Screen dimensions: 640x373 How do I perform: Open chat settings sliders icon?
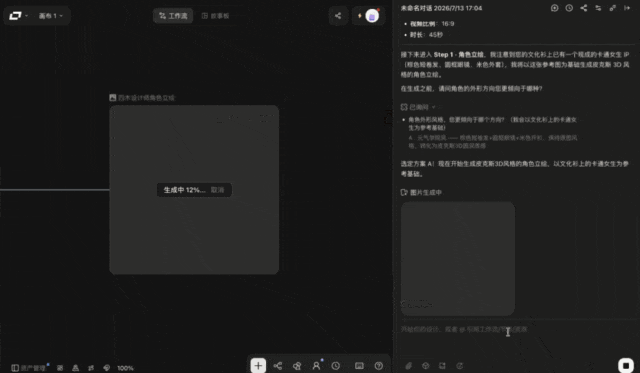point(598,8)
